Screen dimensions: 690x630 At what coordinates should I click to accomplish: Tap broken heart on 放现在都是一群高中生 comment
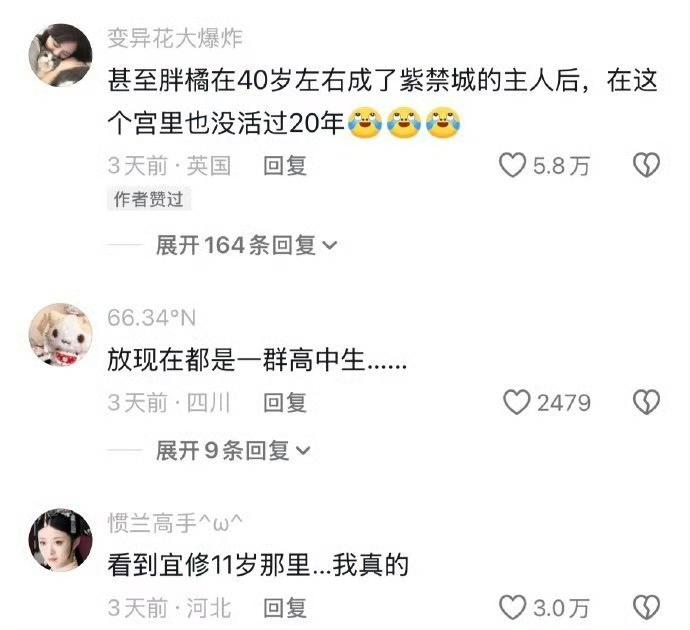[646, 402]
